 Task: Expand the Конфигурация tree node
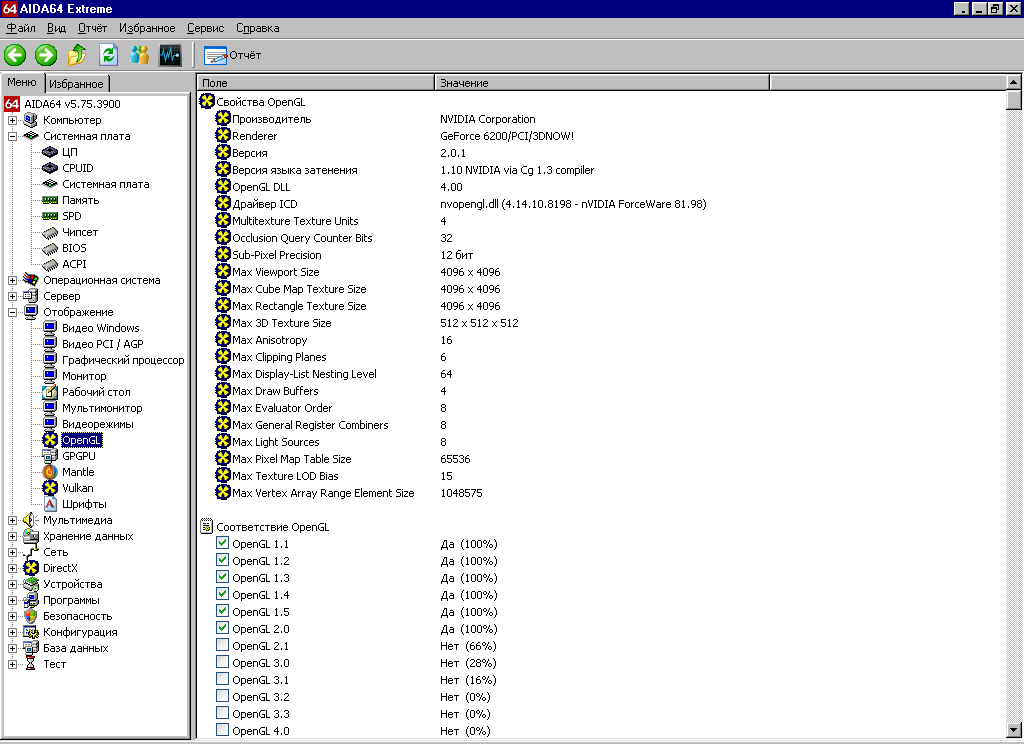coord(12,632)
